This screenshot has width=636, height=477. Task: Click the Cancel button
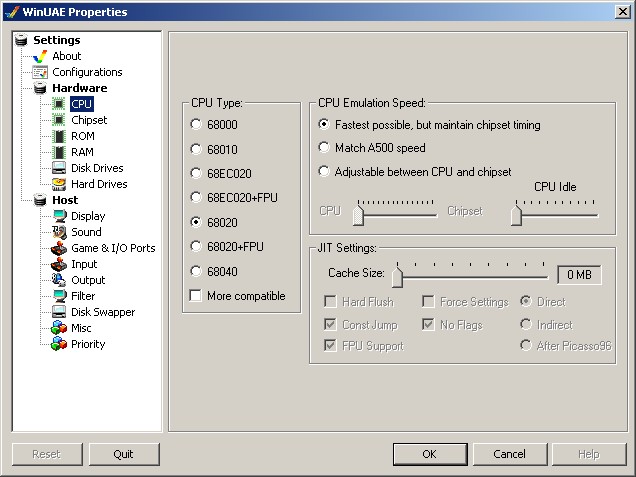(509, 454)
